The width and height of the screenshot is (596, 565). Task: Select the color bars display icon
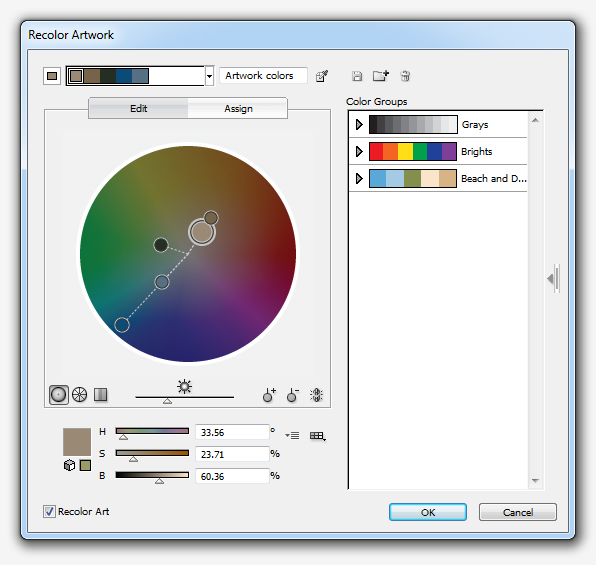(x=100, y=395)
